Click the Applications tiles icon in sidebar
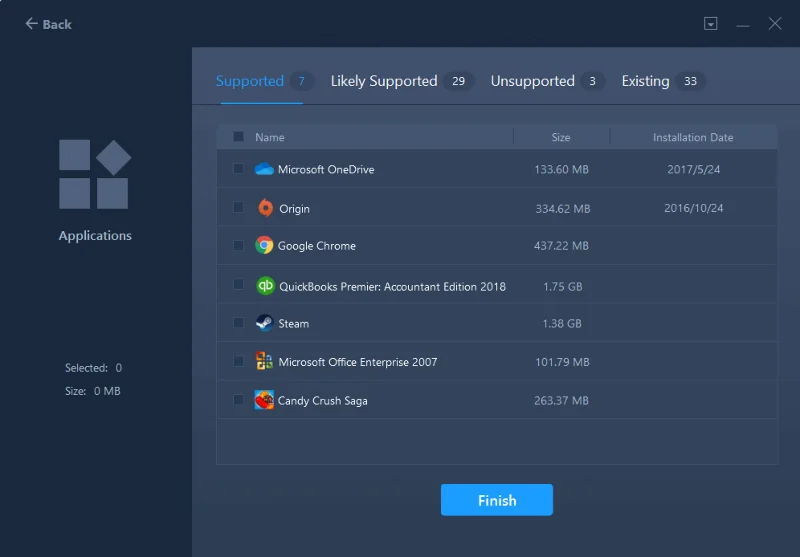 [95, 174]
